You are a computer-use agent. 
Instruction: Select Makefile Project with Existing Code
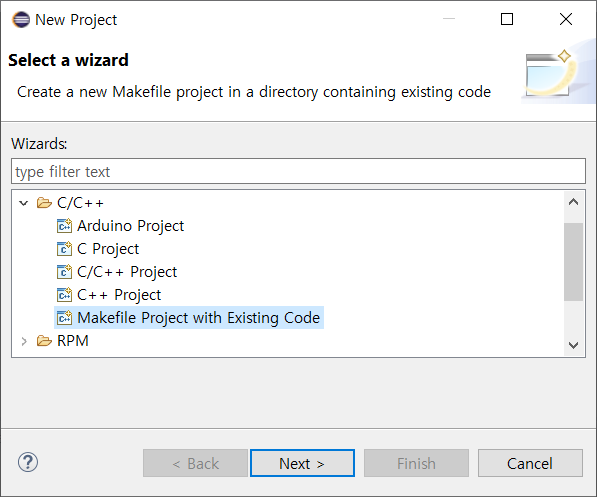[198, 318]
